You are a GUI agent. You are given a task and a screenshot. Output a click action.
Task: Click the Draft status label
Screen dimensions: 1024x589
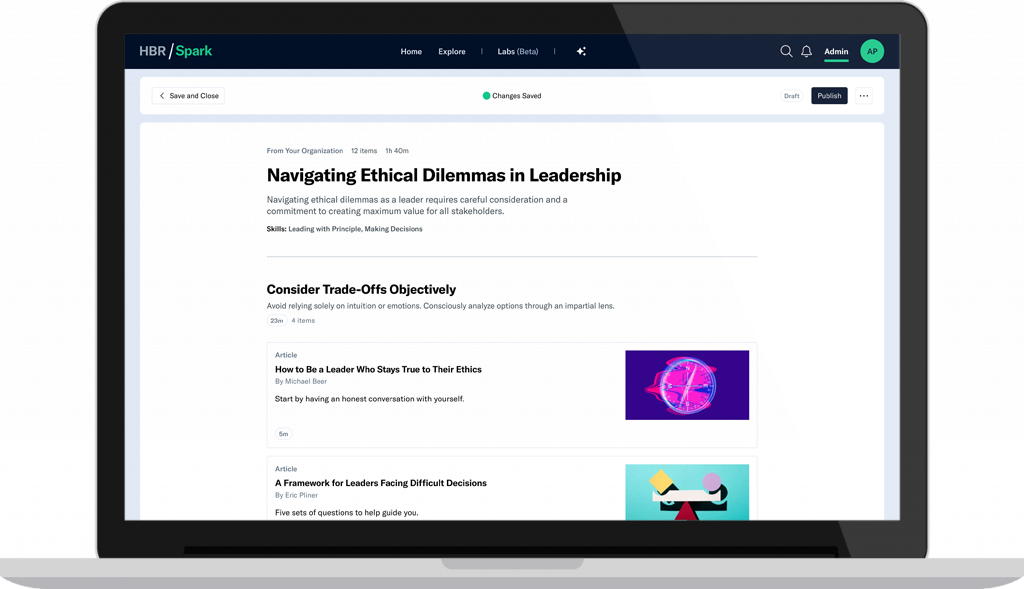(792, 96)
